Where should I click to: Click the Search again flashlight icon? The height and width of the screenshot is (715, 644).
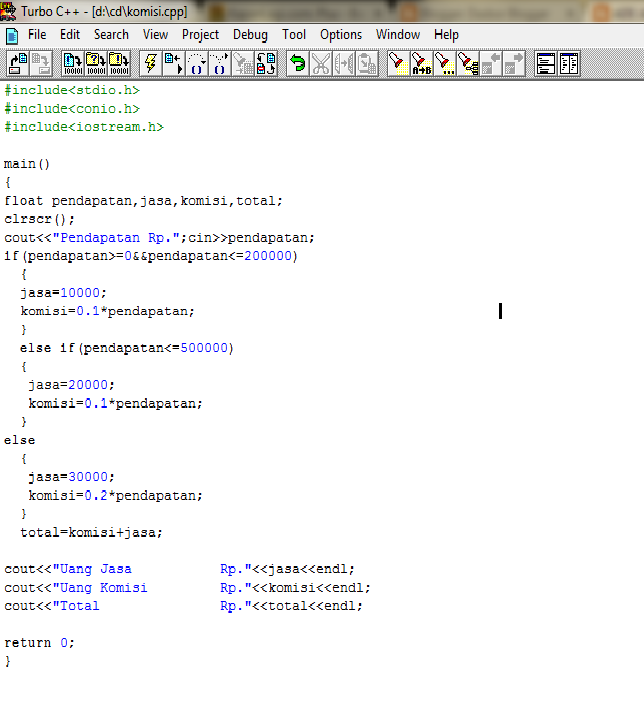pos(444,63)
